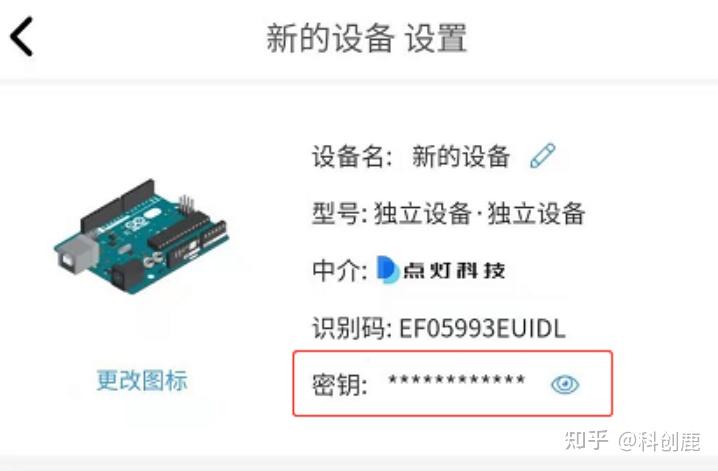
Task: Tap the Arduino board device image
Action: [141, 236]
